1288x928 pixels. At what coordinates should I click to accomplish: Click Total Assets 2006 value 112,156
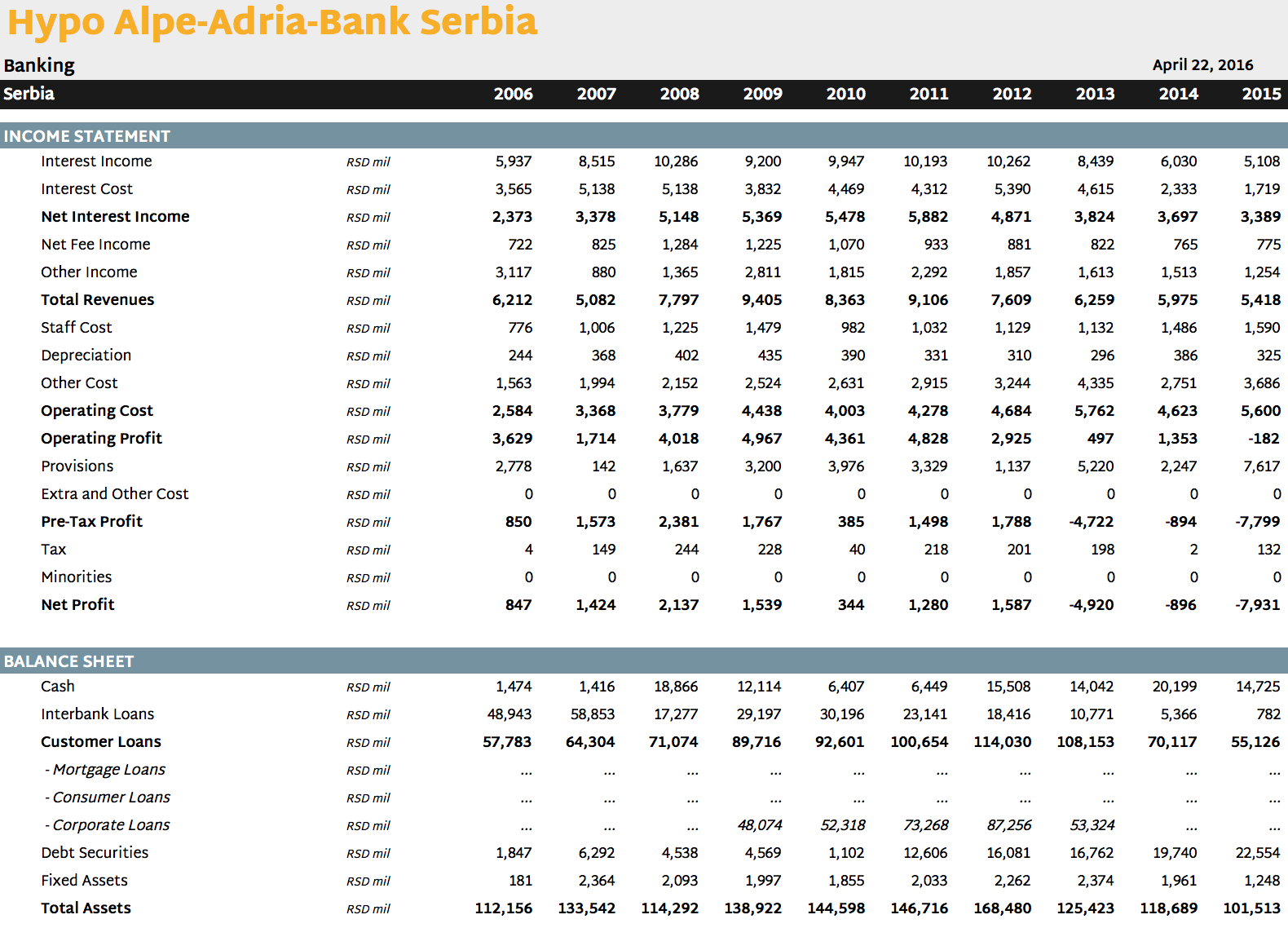click(504, 908)
